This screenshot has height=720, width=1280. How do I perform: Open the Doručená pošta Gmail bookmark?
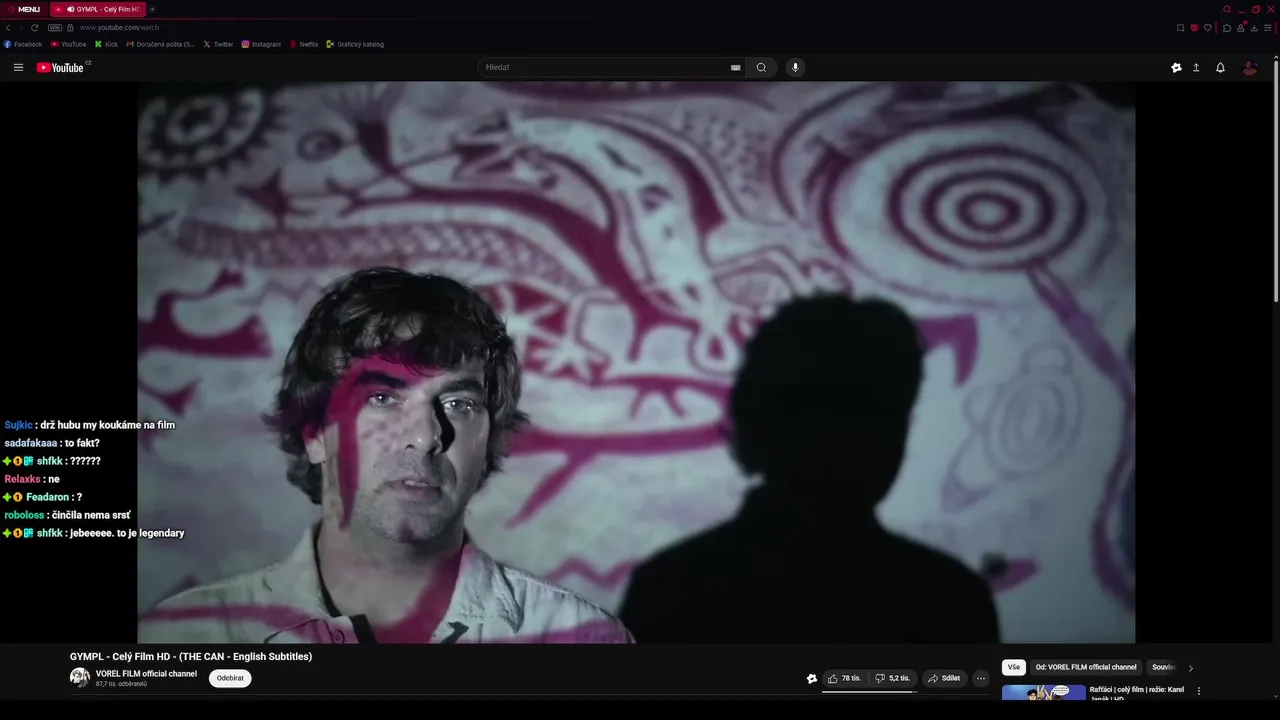[x=160, y=44]
